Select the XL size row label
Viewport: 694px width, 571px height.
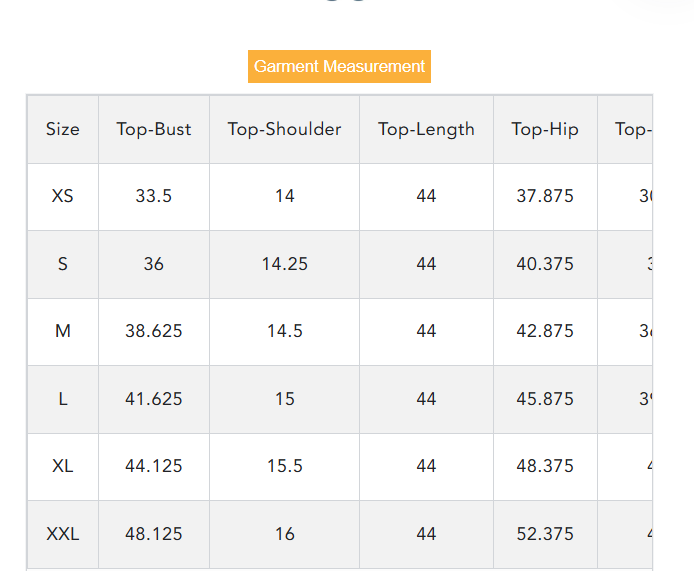pyautogui.click(x=62, y=466)
